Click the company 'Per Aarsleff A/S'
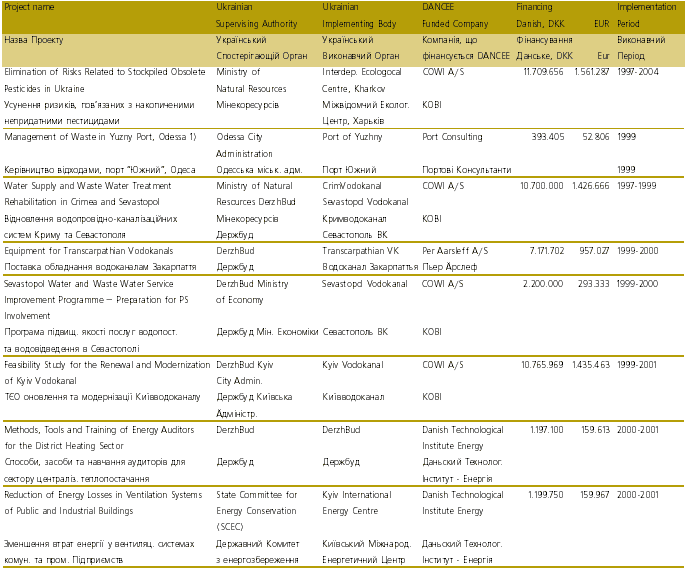Image resolution: width=685 pixels, height=573 pixels. (x=455, y=251)
